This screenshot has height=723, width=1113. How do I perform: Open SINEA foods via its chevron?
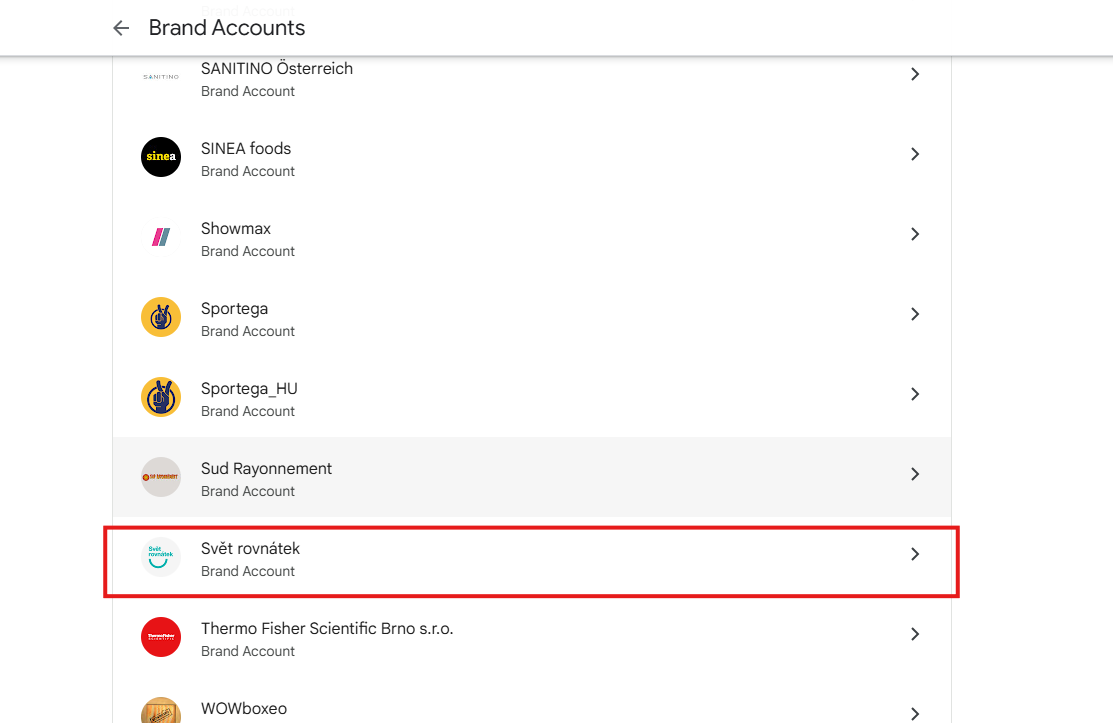[915, 154]
